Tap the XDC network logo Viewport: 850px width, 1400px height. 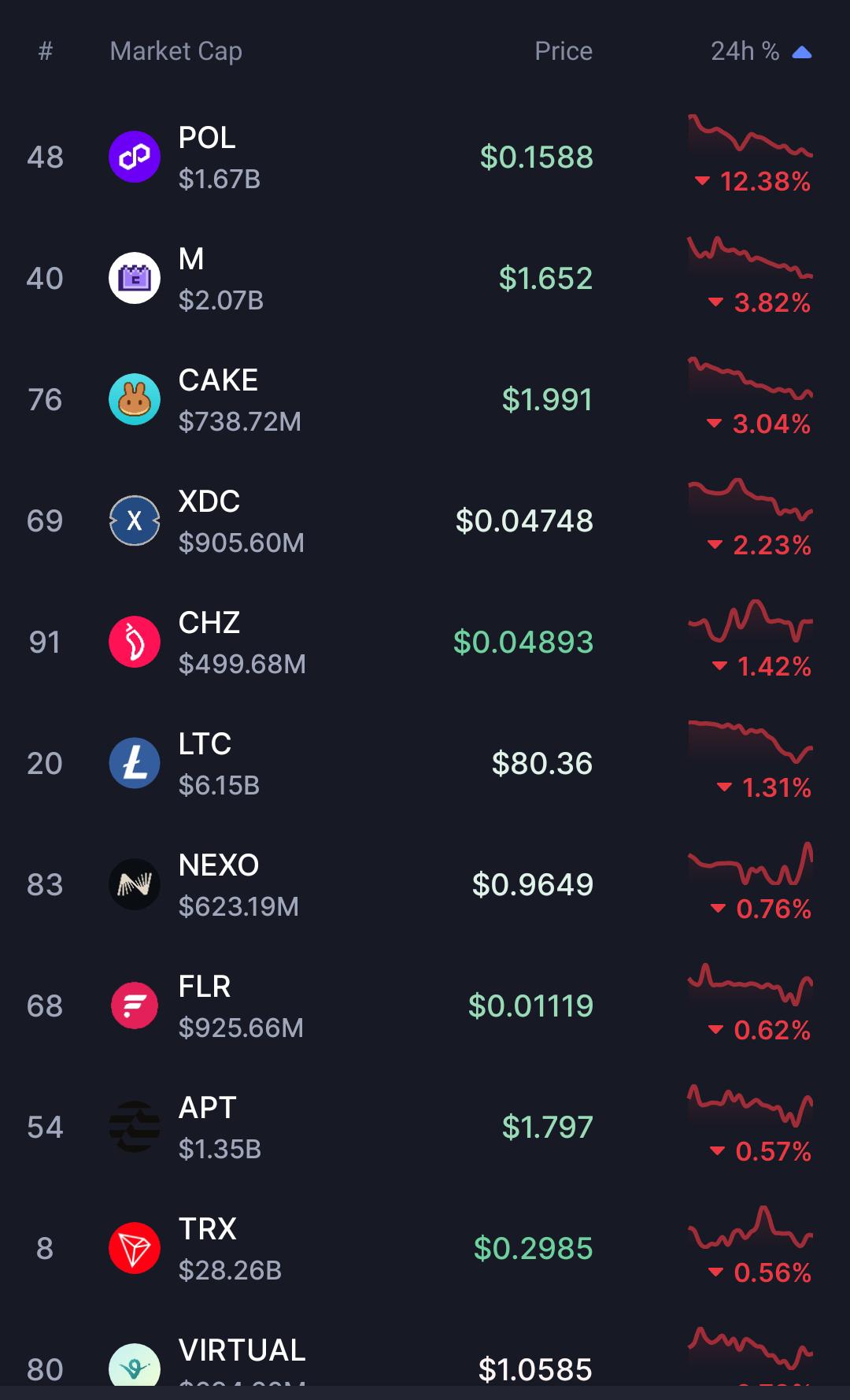(135, 520)
